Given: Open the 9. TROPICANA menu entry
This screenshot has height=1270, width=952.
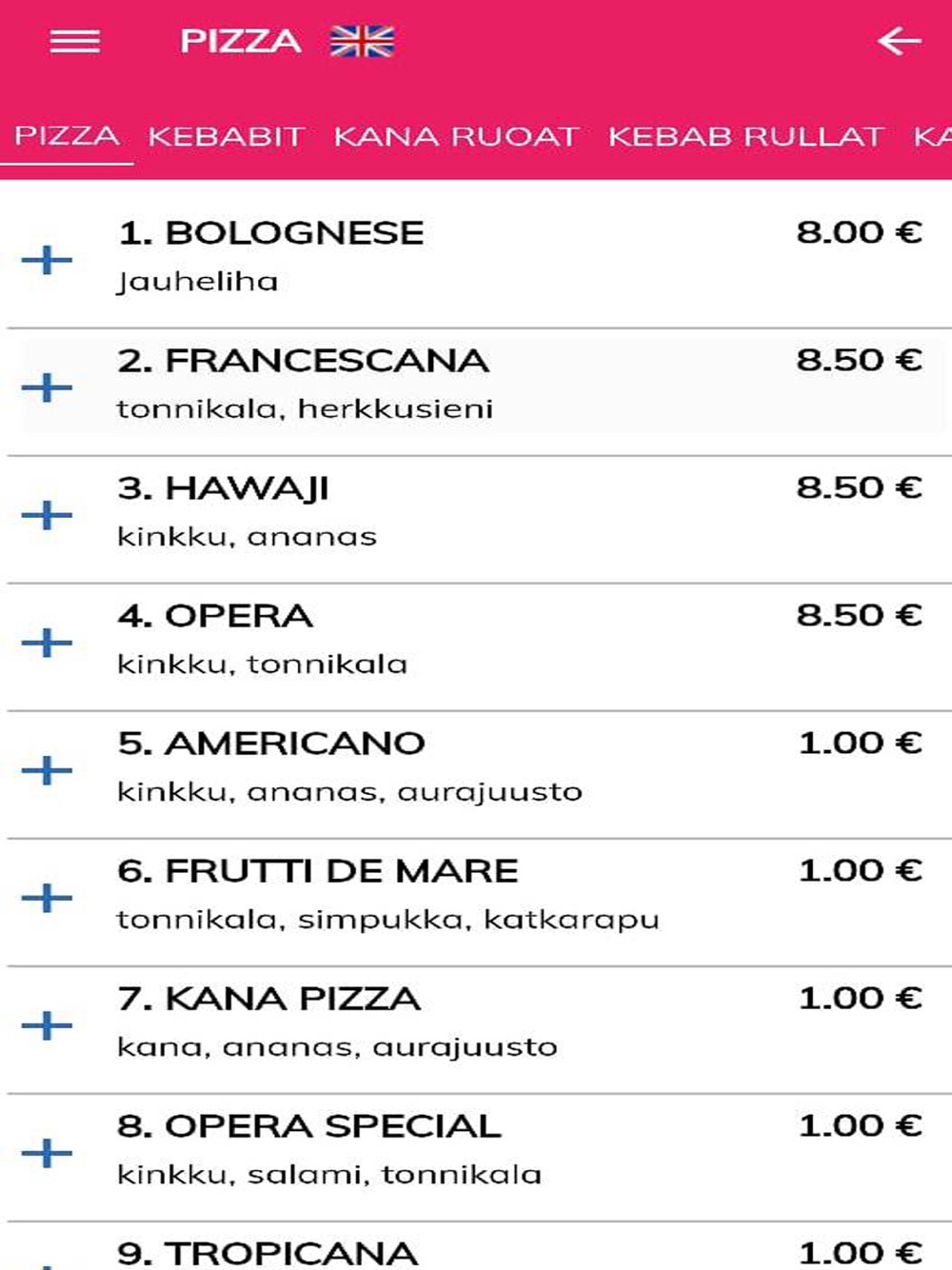Looking at the screenshot, I should pyautogui.click(x=476, y=1249).
